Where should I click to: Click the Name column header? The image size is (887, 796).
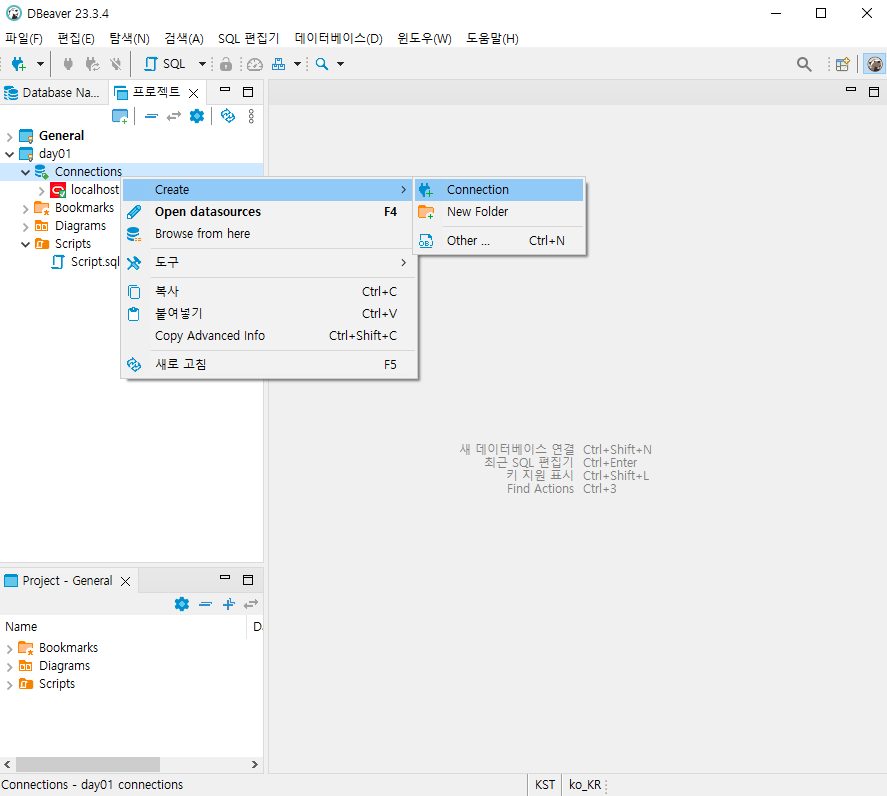pos(124,627)
